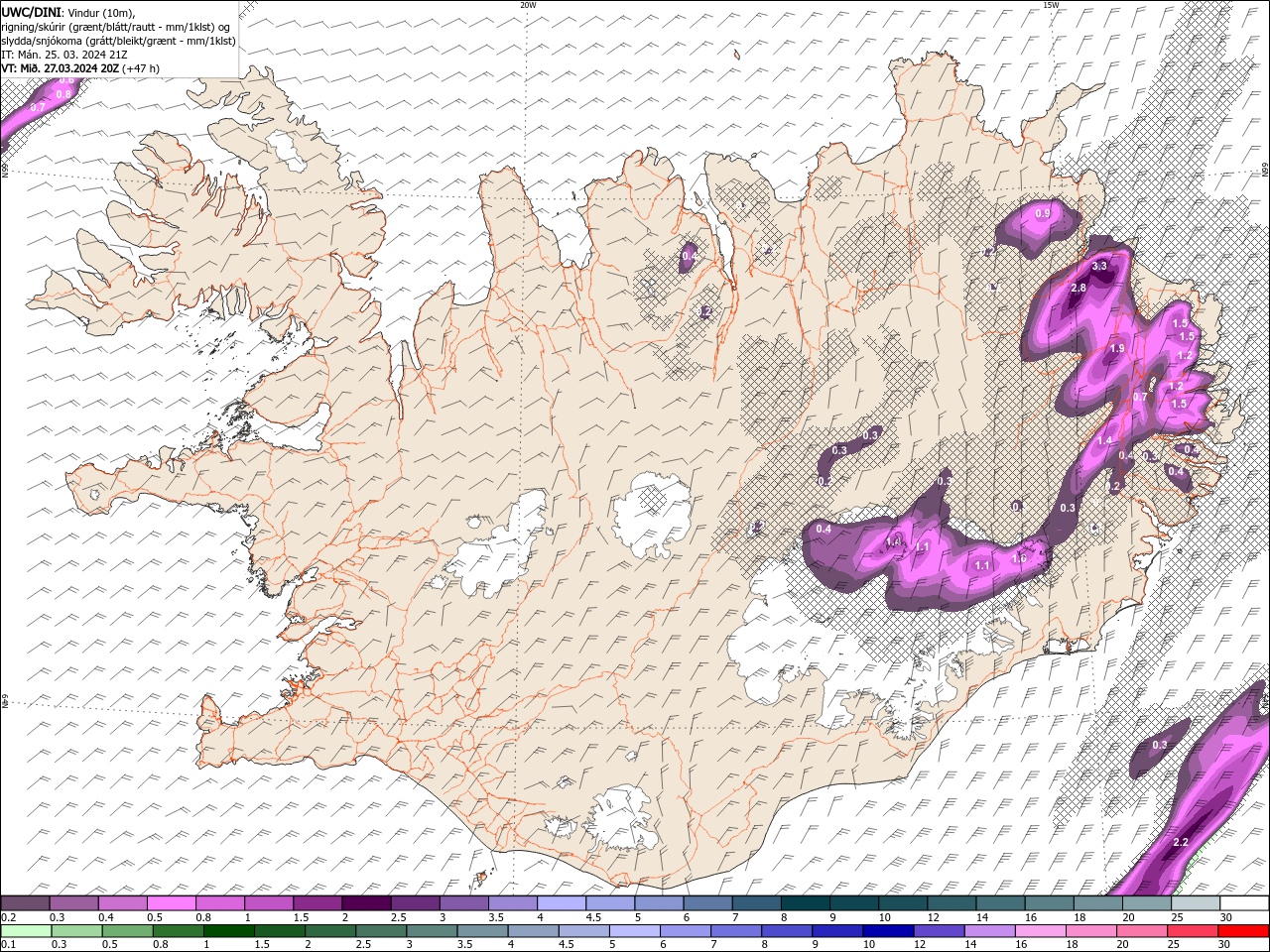This screenshot has height=952, width=1270.
Task: Select the snow legend swatch starting at 4
Action: [x=561, y=902]
